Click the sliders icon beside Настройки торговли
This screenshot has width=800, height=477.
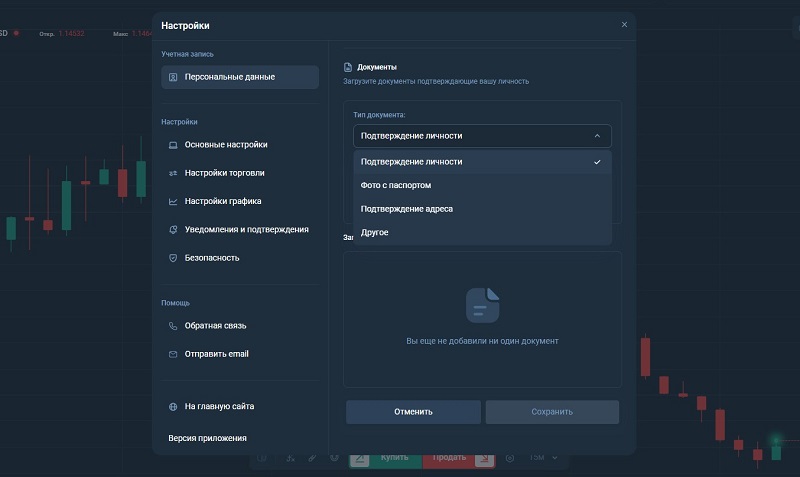(173, 173)
